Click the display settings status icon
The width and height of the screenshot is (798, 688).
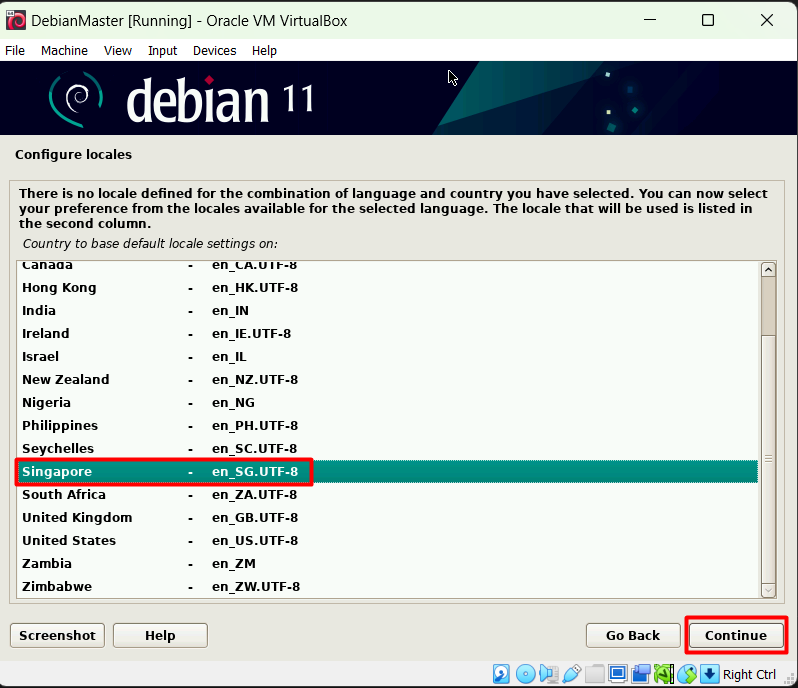click(x=617, y=674)
